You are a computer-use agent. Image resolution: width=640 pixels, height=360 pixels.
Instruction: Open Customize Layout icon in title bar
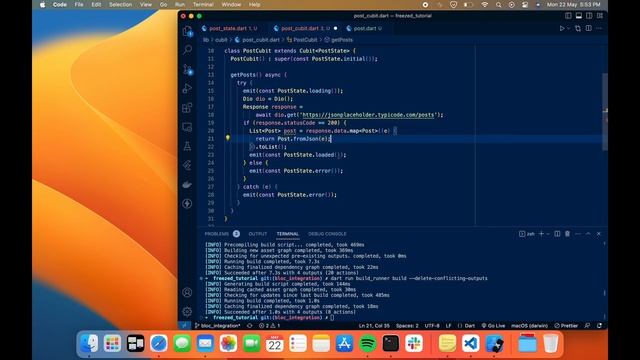[x=600, y=16]
